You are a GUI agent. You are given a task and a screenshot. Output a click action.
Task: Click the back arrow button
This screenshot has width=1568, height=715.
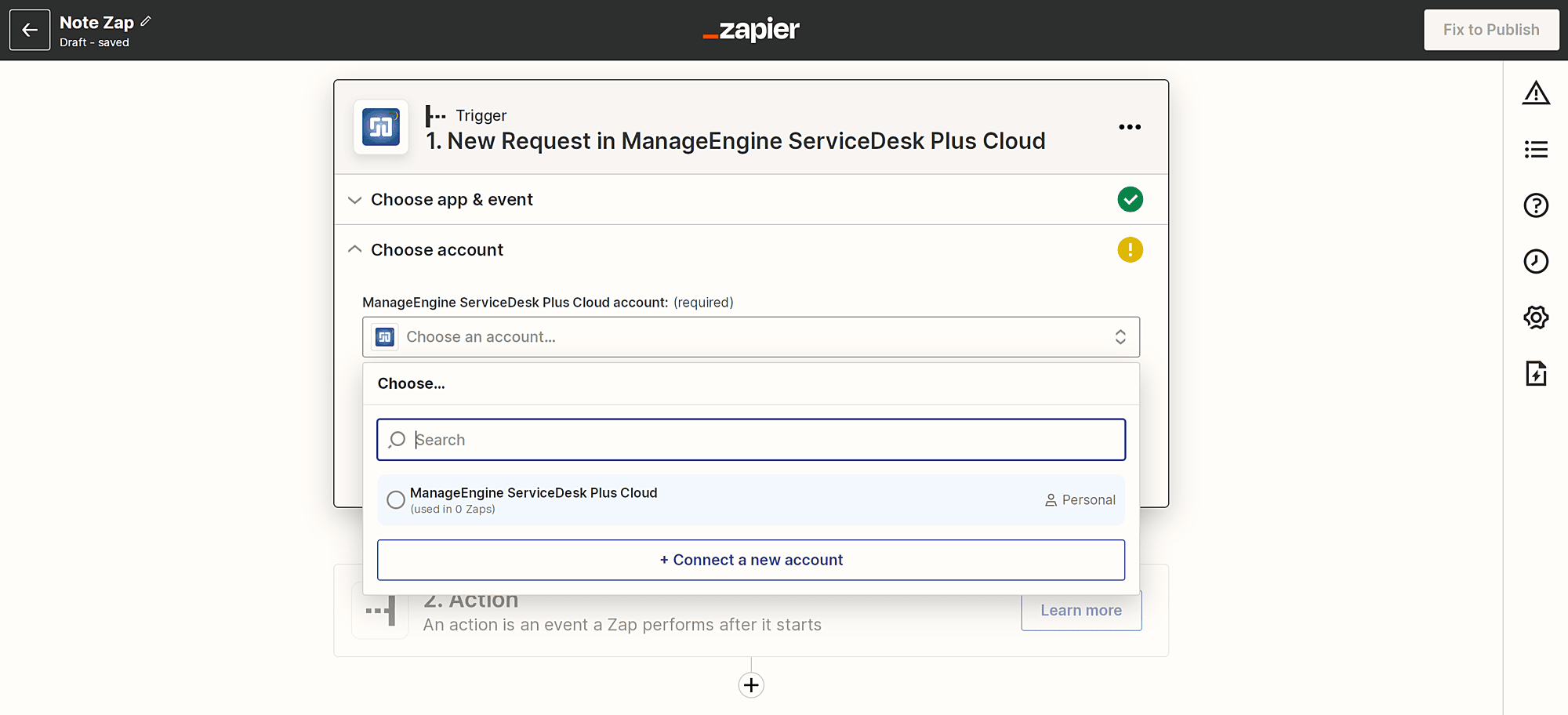[30, 30]
